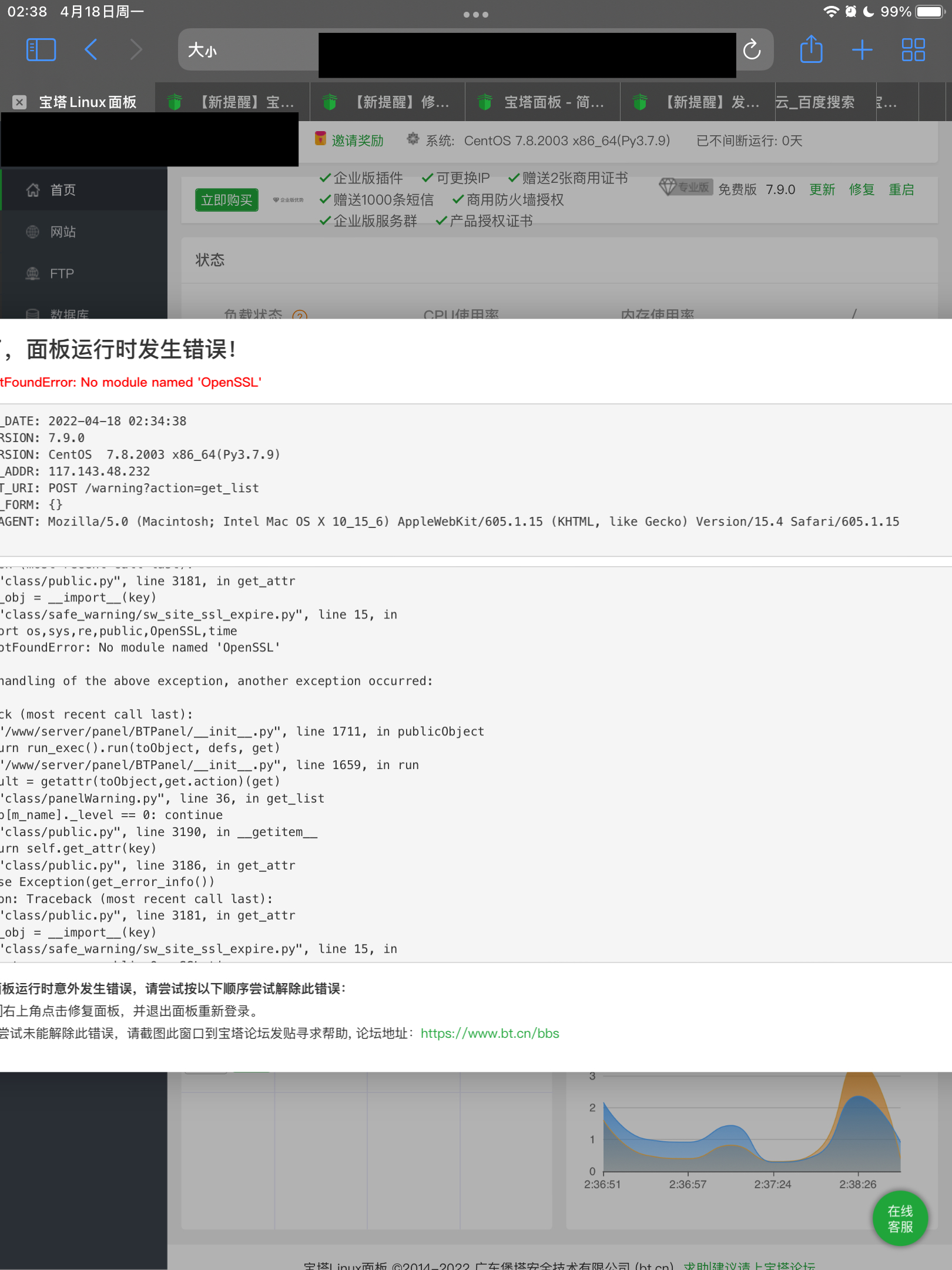Click the 已不间断运行: 0天 text
Screen dimensions: 952x1270
coord(749,141)
